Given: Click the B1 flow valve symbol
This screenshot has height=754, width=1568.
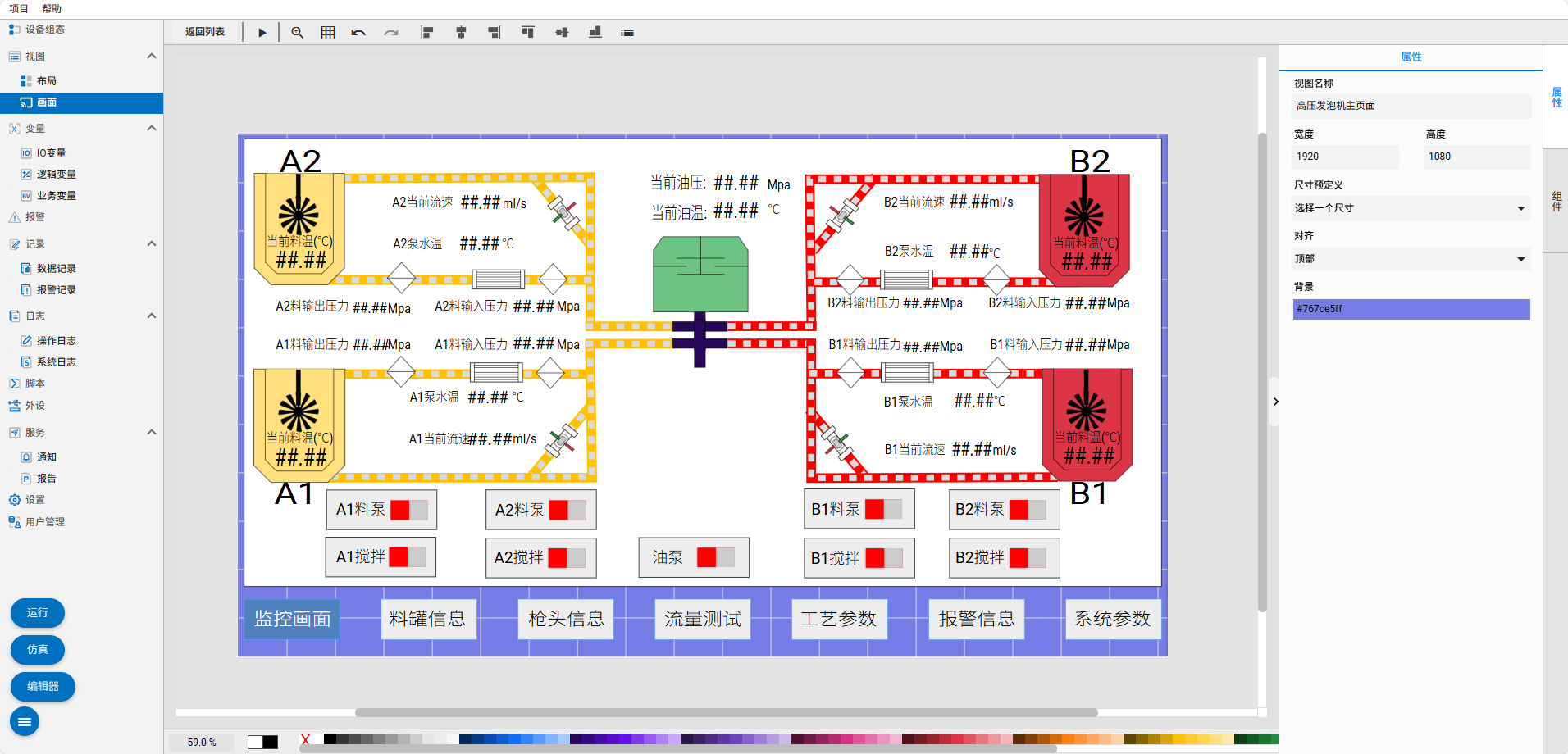Looking at the screenshot, I should [836, 442].
